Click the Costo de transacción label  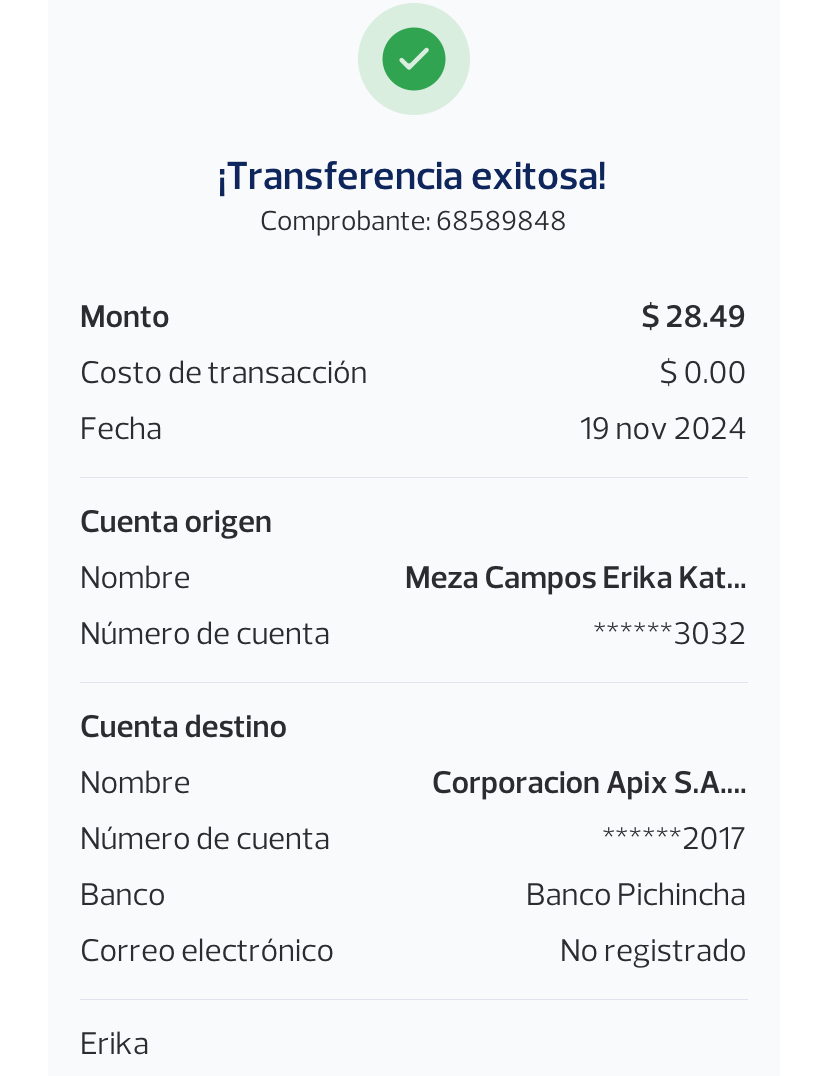pos(224,373)
